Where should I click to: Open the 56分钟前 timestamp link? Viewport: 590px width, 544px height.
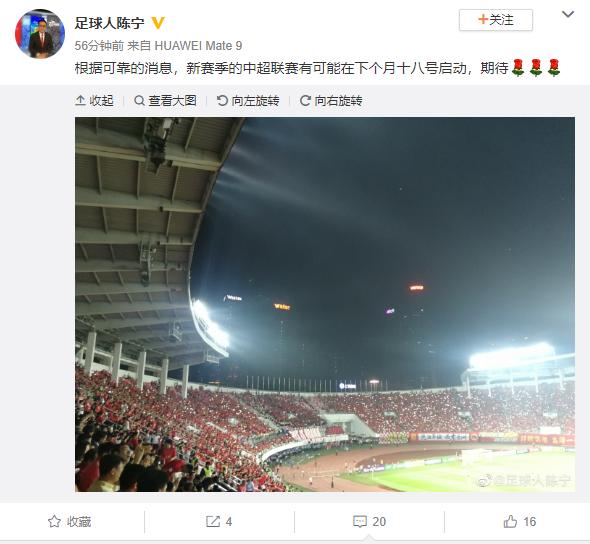click(x=99, y=46)
